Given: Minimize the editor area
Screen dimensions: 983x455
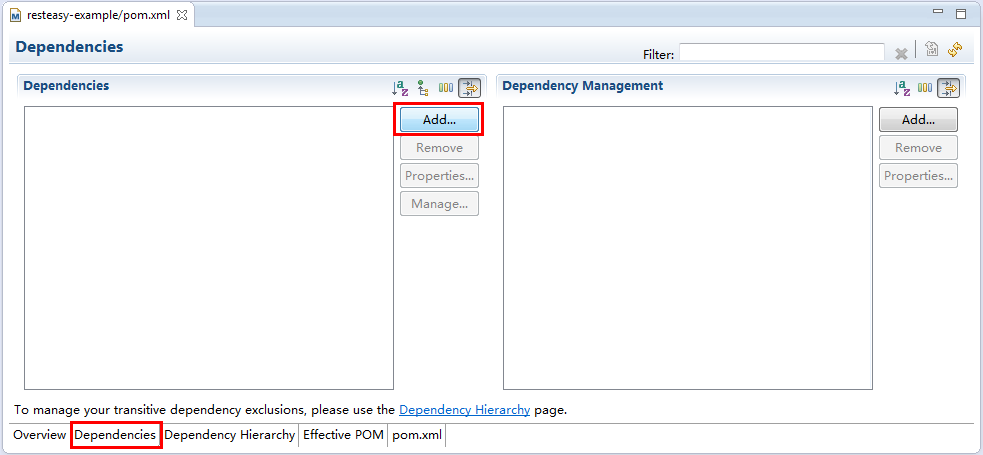Looking at the screenshot, I should coord(938,12).
